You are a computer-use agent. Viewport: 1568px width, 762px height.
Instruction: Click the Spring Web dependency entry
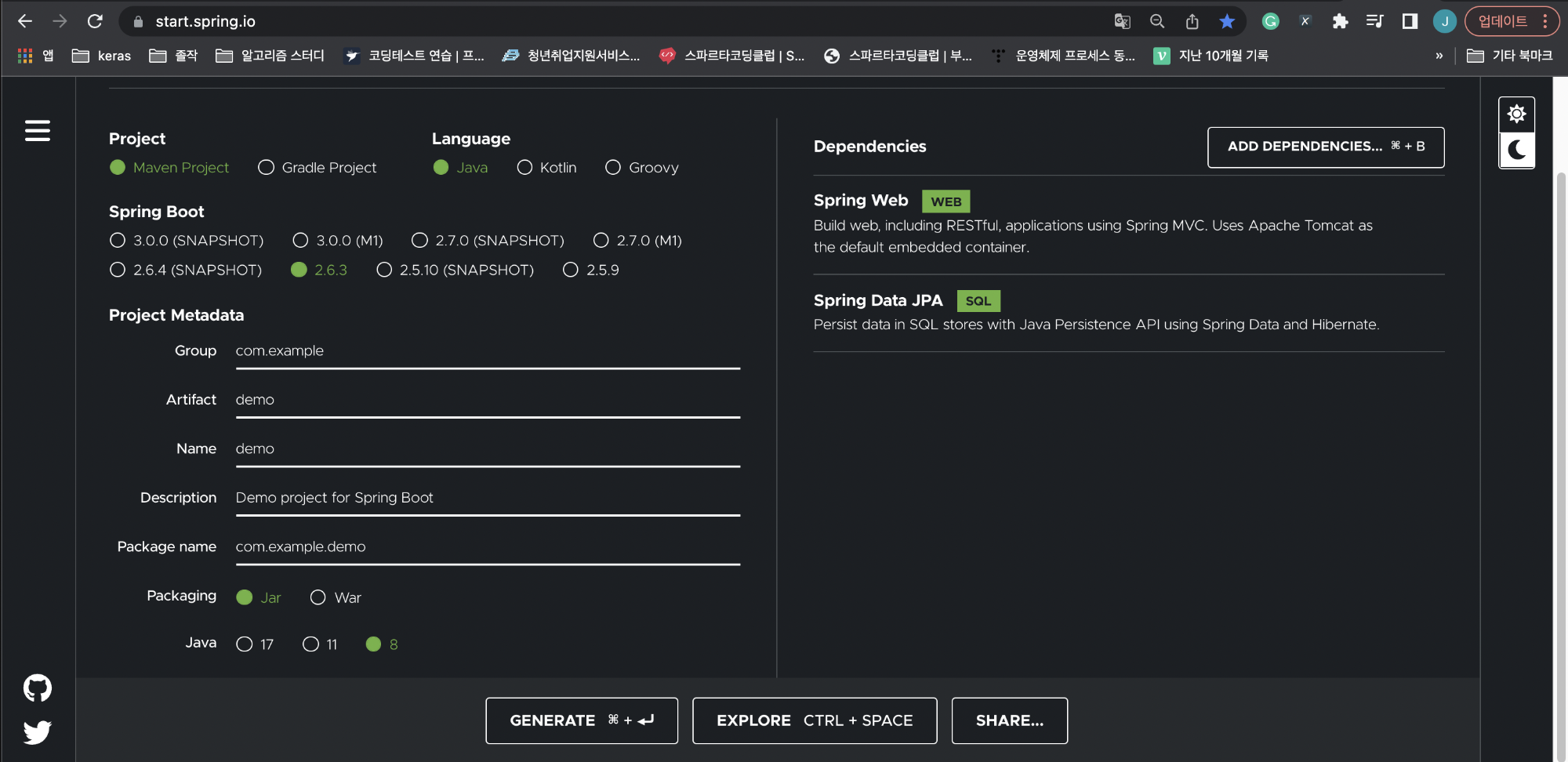1129,223
